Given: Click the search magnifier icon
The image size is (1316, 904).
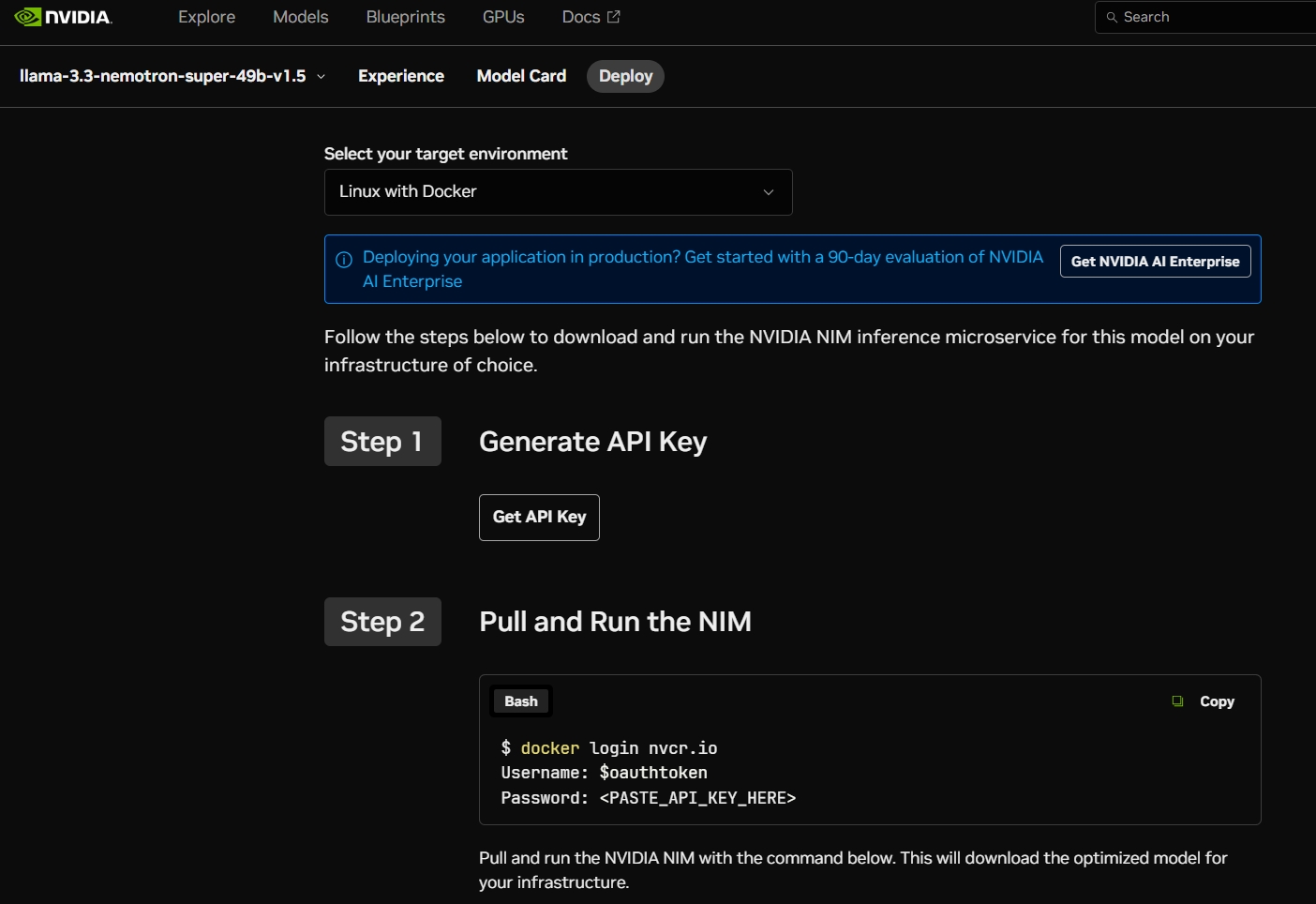Looking at the screenshot, I should click(1112, 17).
